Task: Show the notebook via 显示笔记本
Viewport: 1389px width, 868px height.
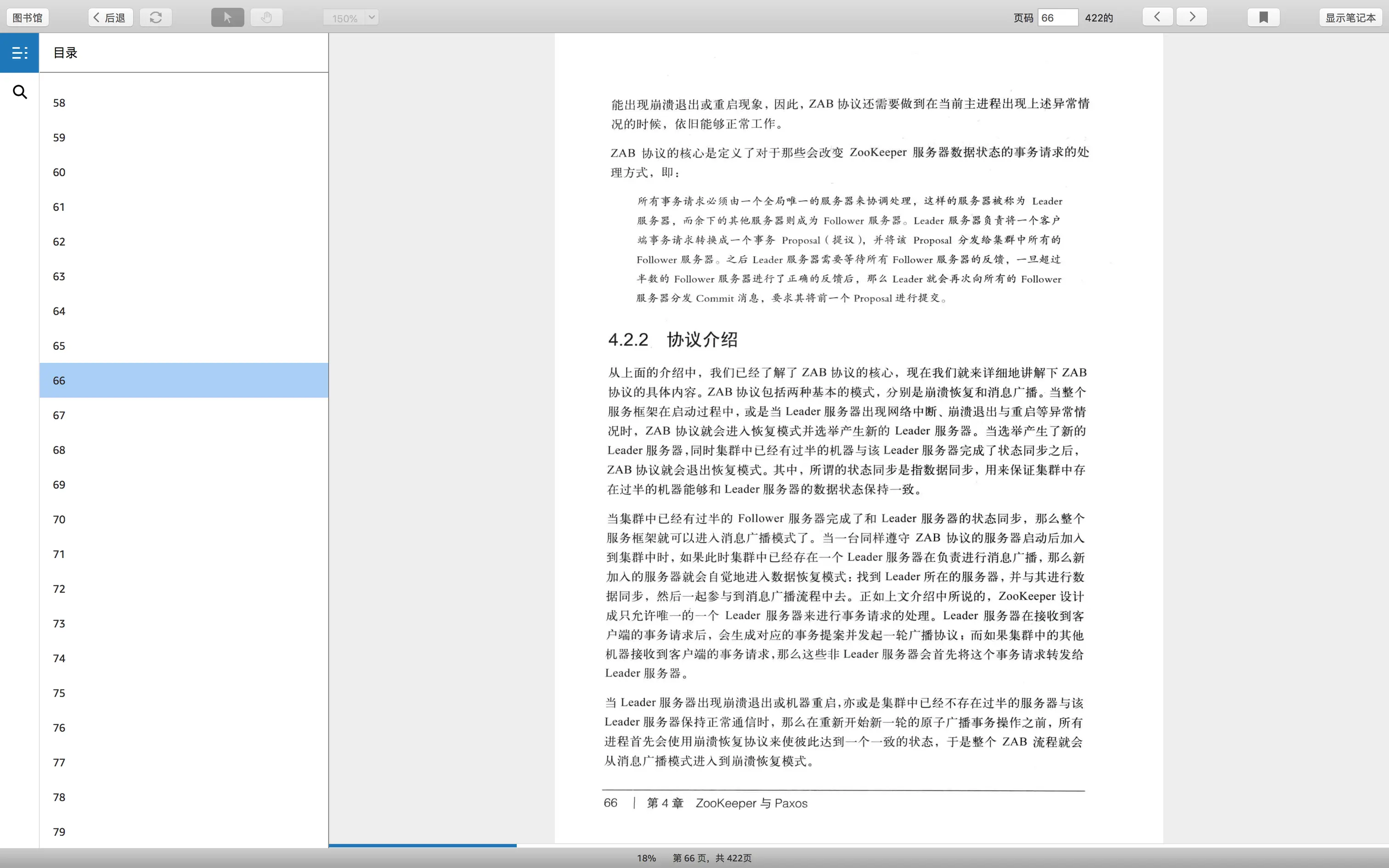Action: coord(1350,17)
